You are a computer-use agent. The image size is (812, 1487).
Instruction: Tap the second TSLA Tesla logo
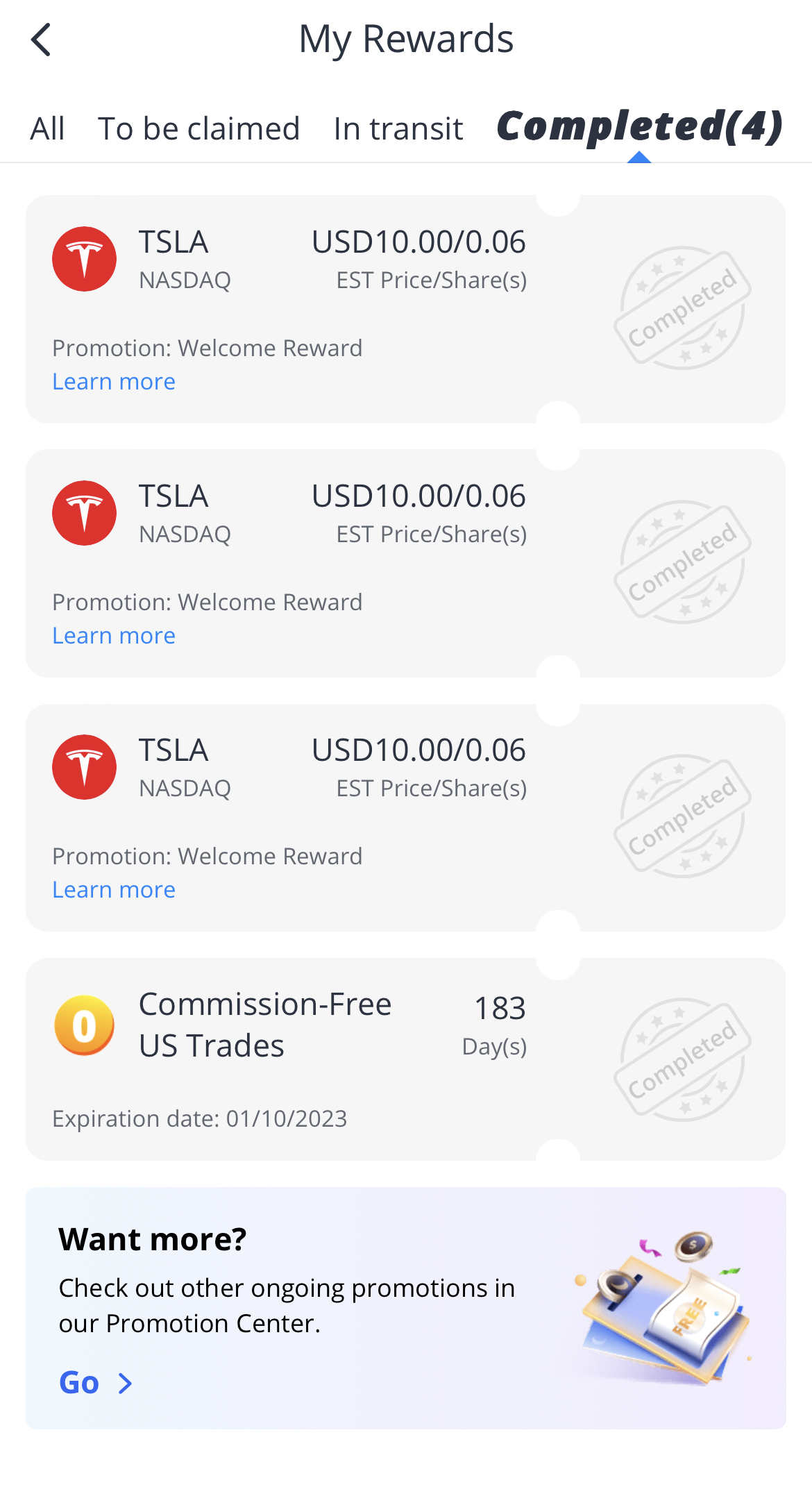click(x=85, y=513)
